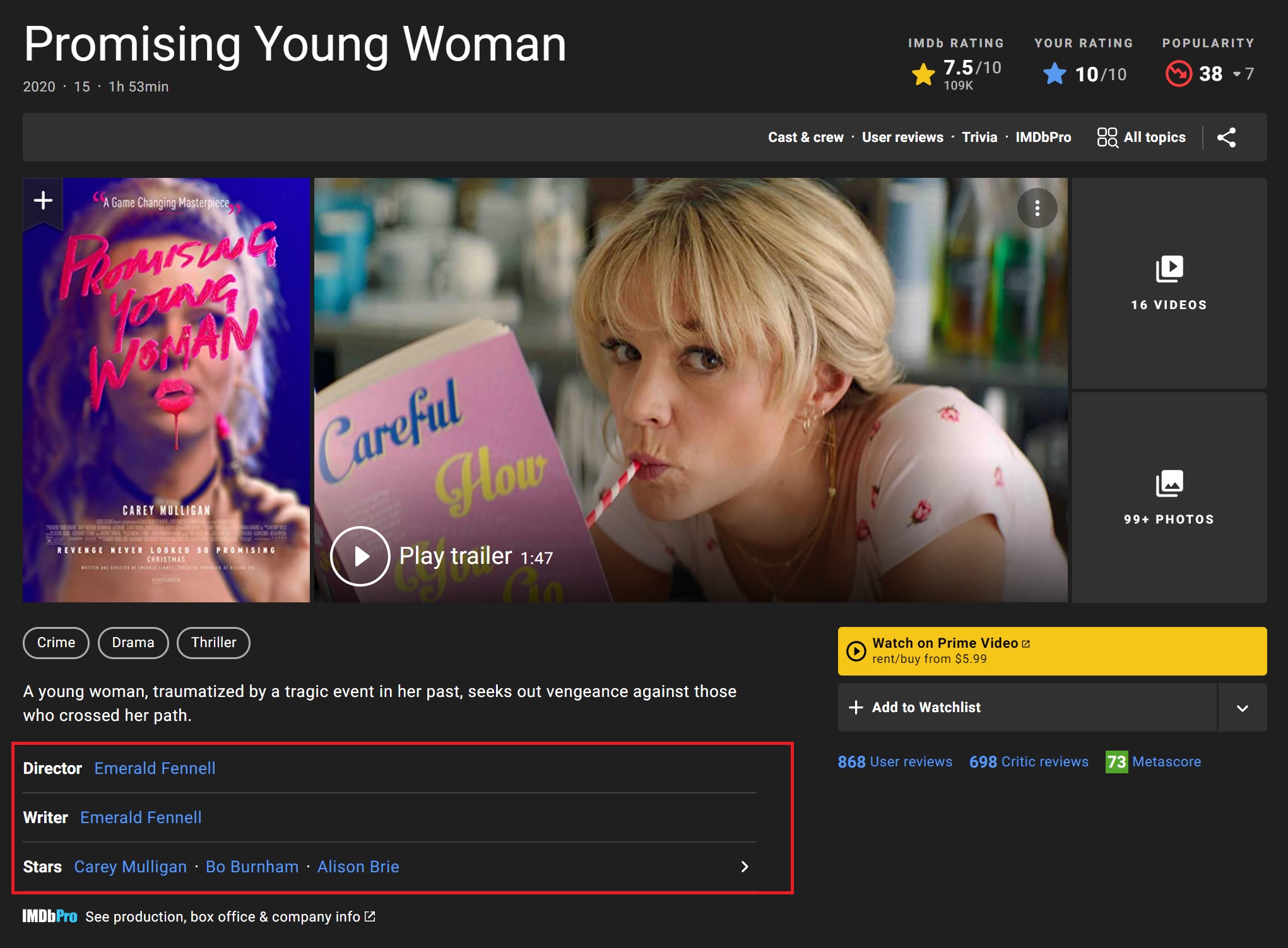Viewport: 1288px width, 948px height.
Task: Open the three-dot menu on the trailer
Action: click(x=1037, y=209)
